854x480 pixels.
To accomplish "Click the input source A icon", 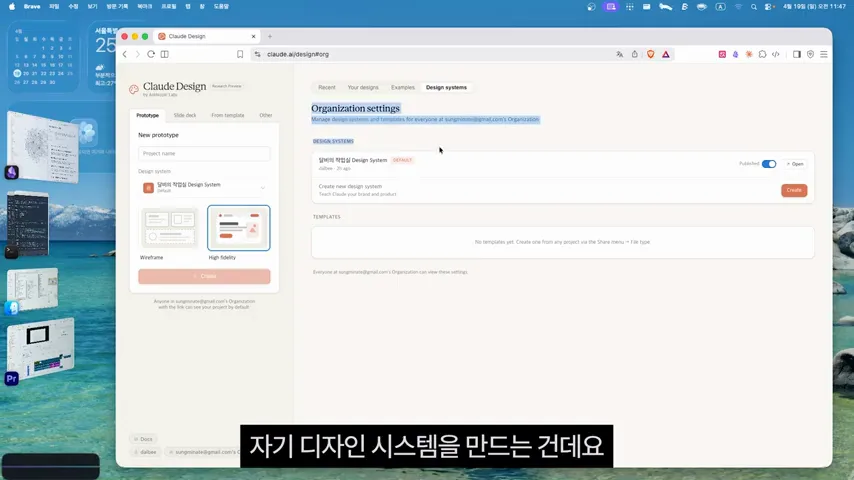I will tap(720, 7).
